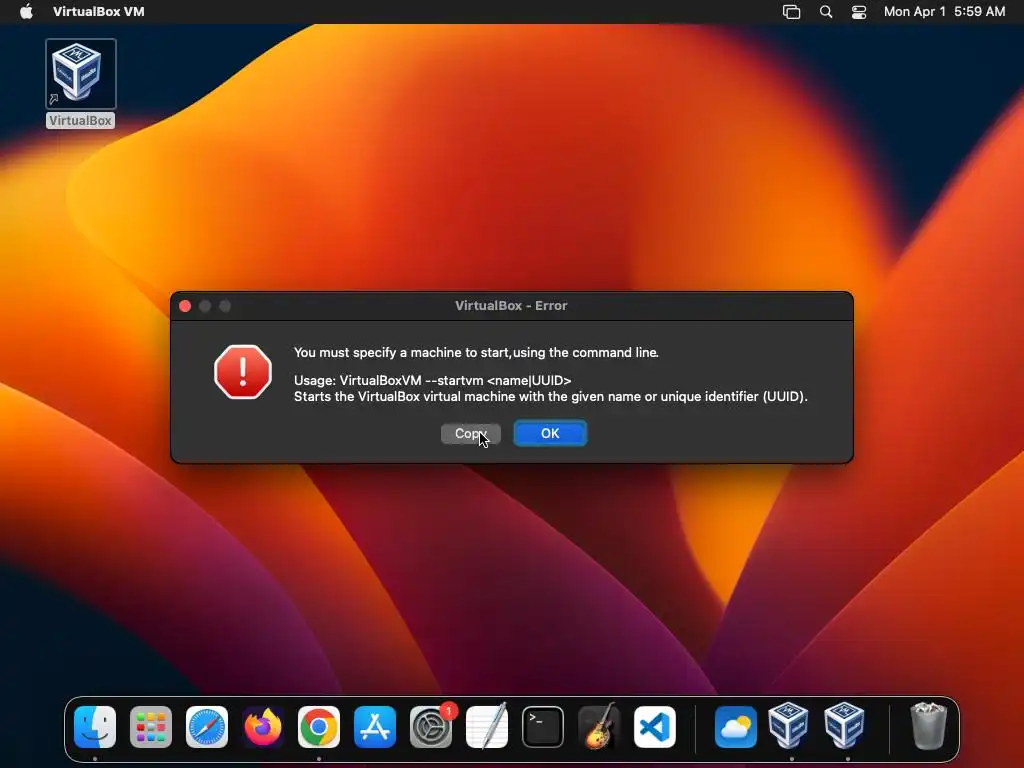Click the 'VirtualBox - Error' title bar
This screenshot has height=768, width=1024.
click(511, 306)
